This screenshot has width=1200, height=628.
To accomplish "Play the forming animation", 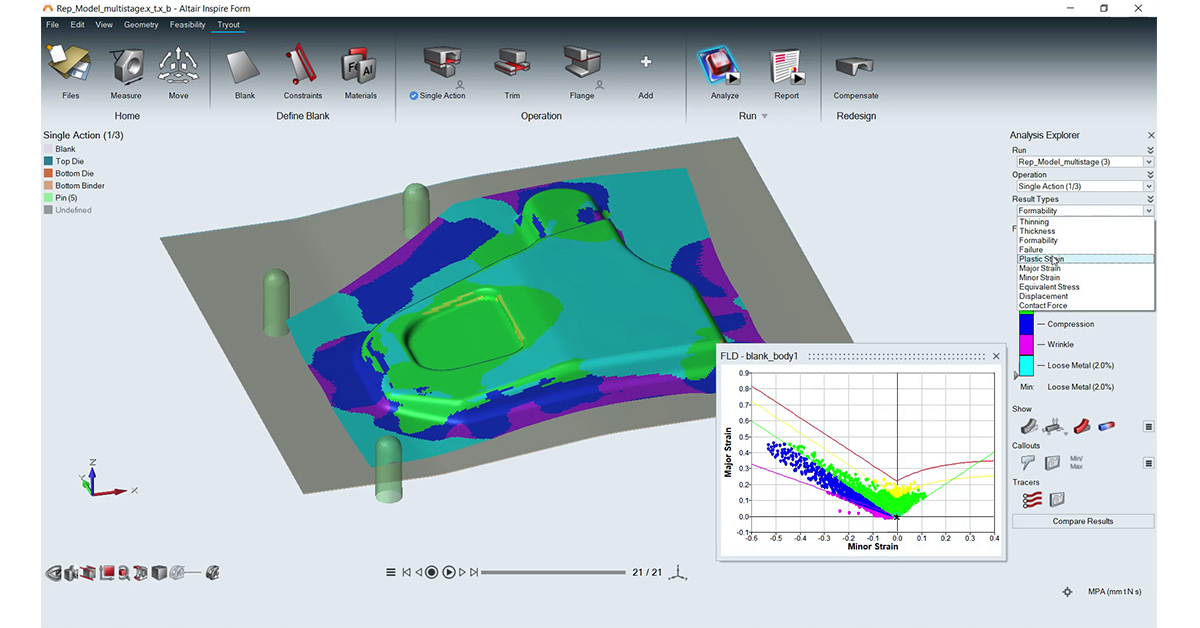I will 449,572.
